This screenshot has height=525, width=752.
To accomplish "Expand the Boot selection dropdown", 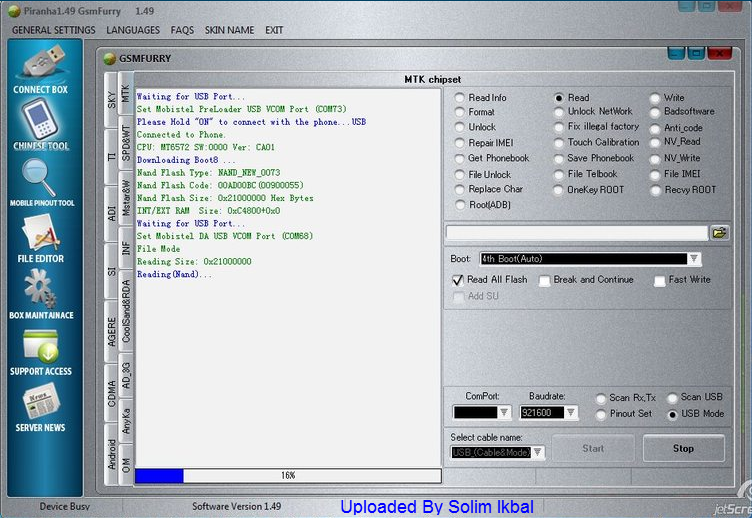I will click(x=694, y=259).
